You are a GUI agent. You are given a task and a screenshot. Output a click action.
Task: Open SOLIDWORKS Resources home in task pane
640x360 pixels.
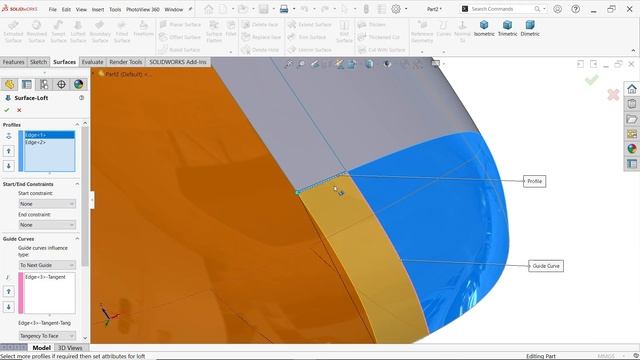click(x=632, y=89)
